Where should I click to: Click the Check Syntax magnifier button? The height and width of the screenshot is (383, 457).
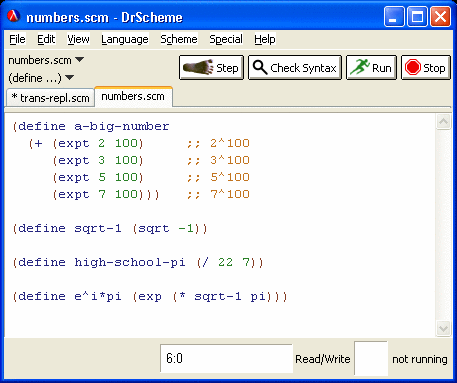[x=295, y=68]
